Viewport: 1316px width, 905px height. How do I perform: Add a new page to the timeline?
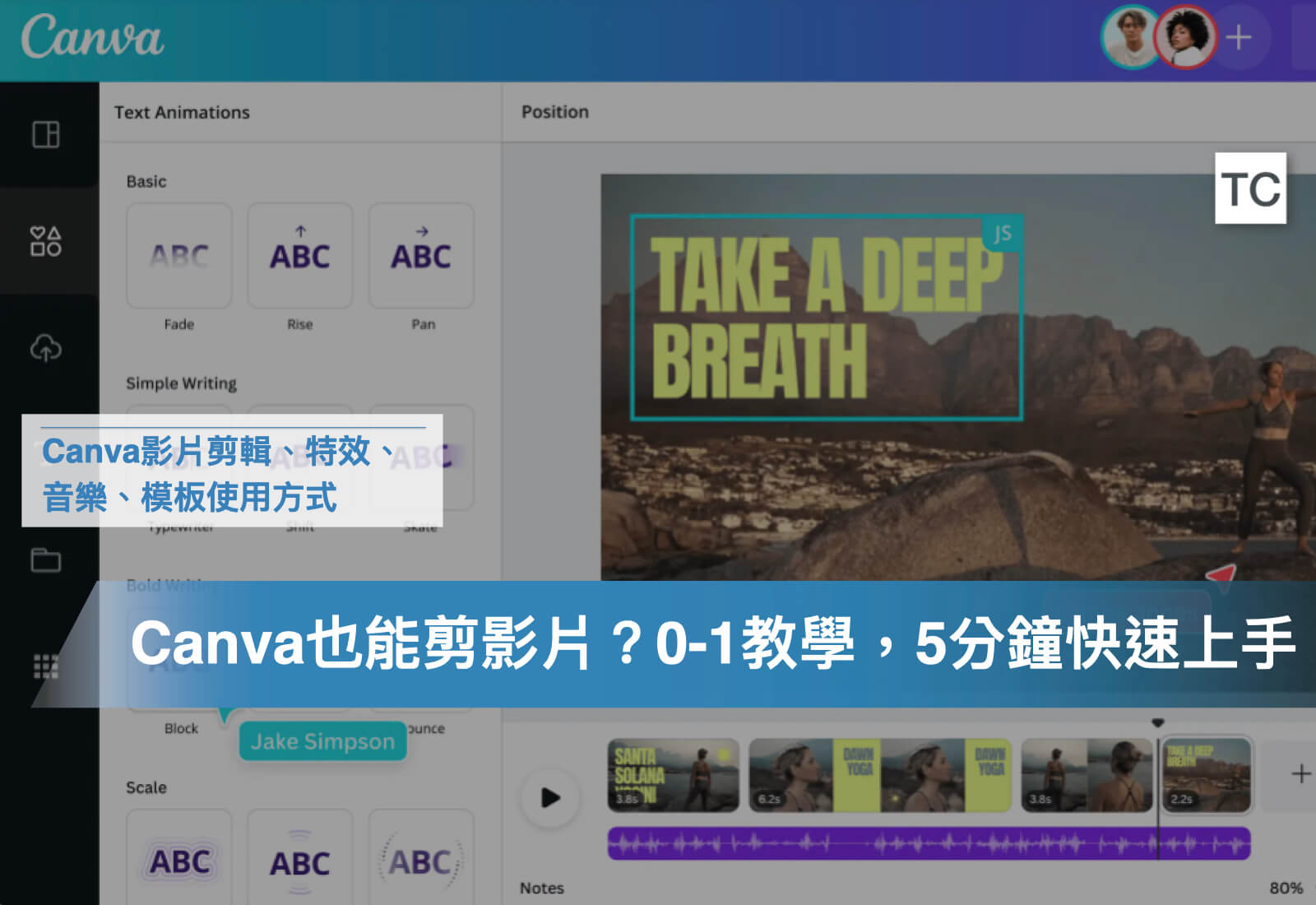click(x=1300, y=773)
